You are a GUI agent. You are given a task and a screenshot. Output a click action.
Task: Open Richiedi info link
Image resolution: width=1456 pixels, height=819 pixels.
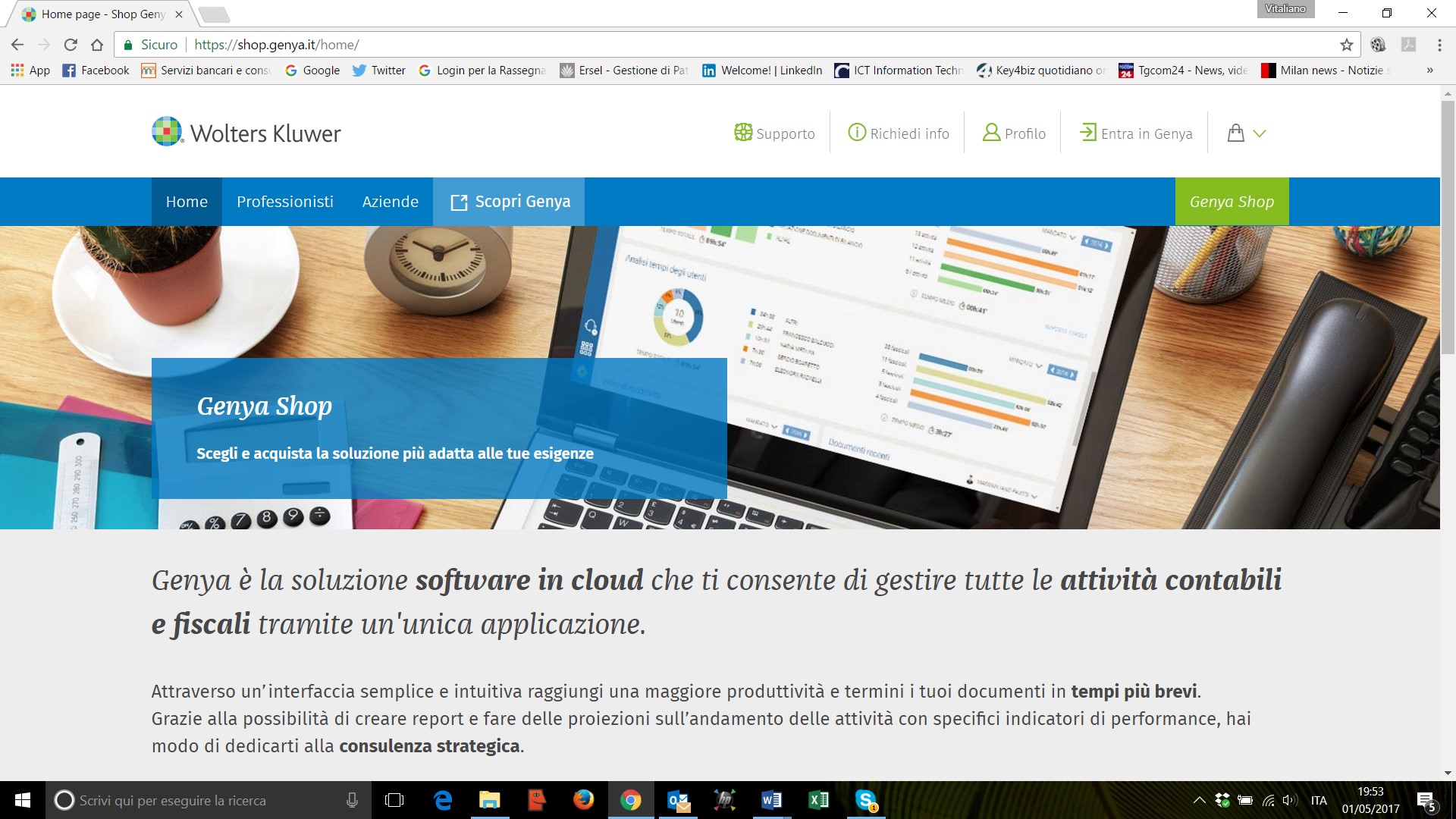coord(898,133)
